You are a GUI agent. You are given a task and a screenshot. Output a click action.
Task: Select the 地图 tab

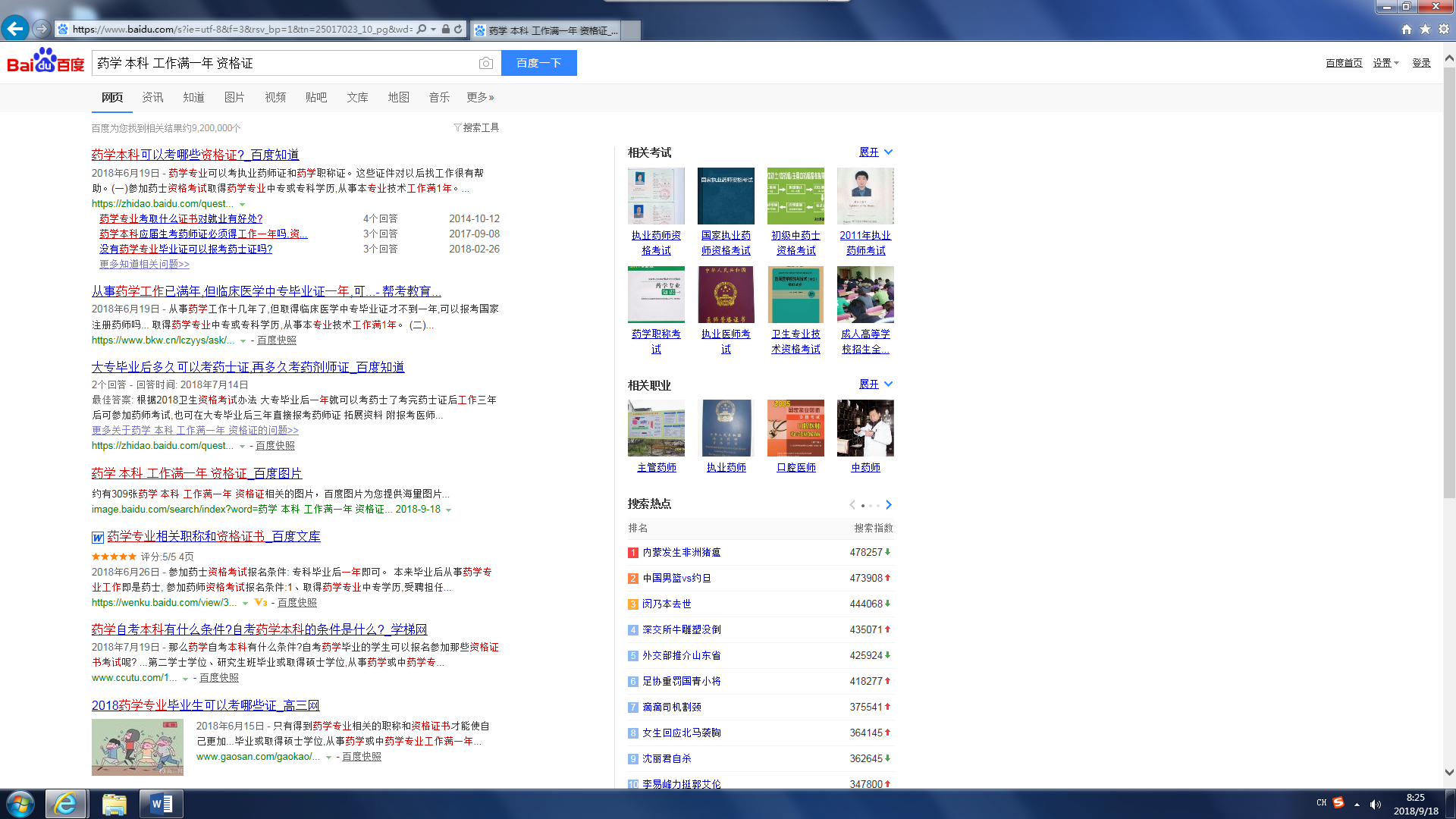coord(398,97)
